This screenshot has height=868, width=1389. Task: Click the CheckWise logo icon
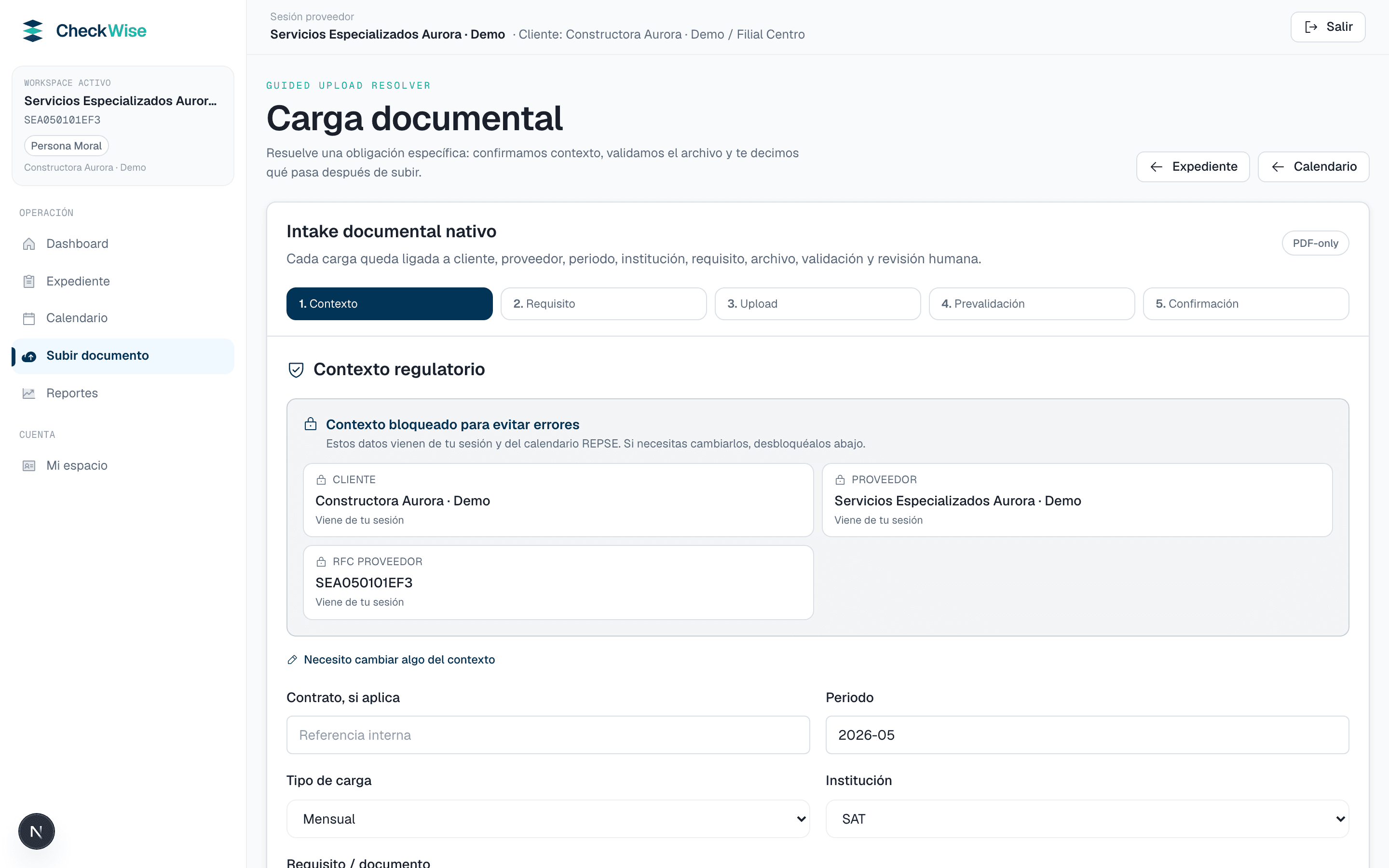33,30
